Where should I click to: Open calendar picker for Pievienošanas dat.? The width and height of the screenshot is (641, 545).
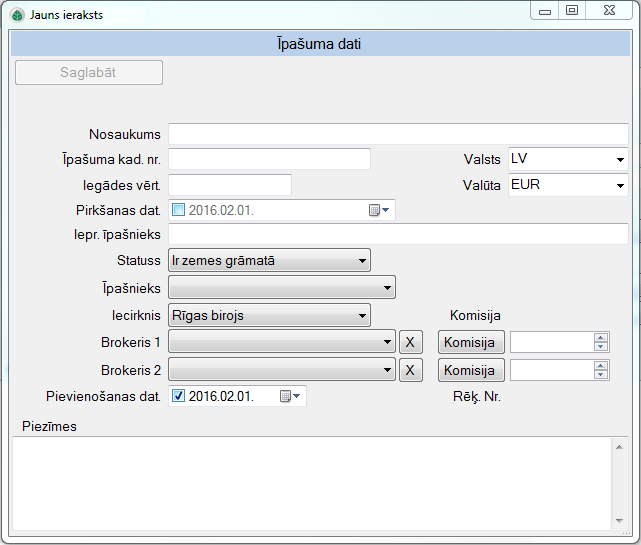[291, 396]
